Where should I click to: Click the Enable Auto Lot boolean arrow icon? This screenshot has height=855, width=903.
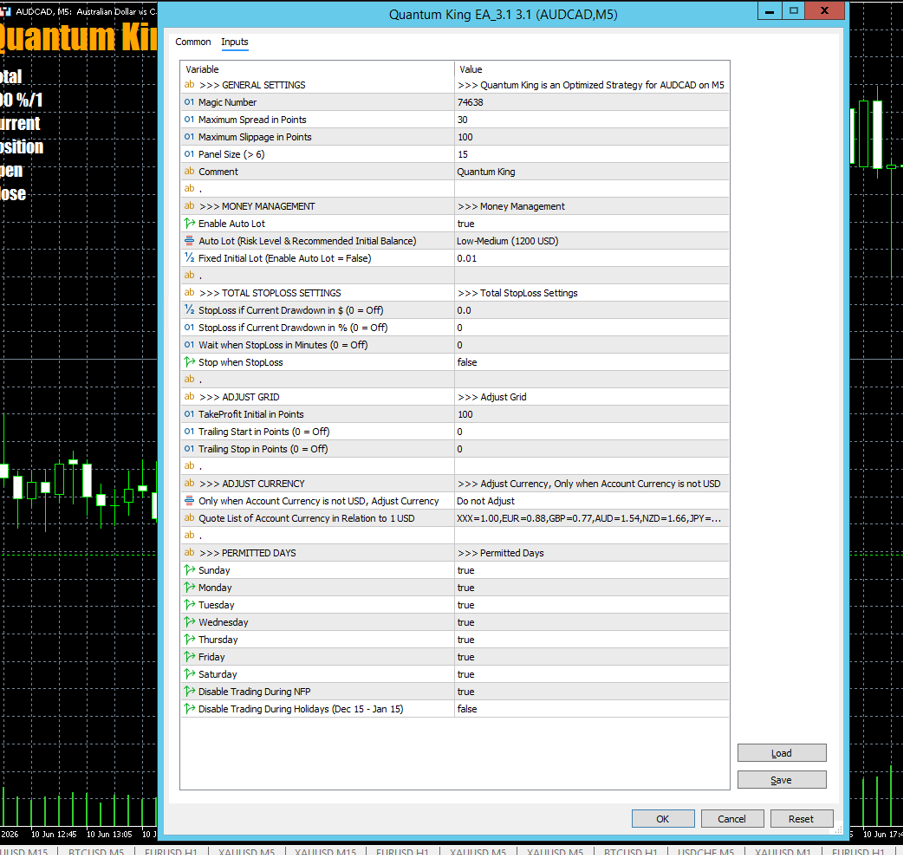[x=189, y=223]
